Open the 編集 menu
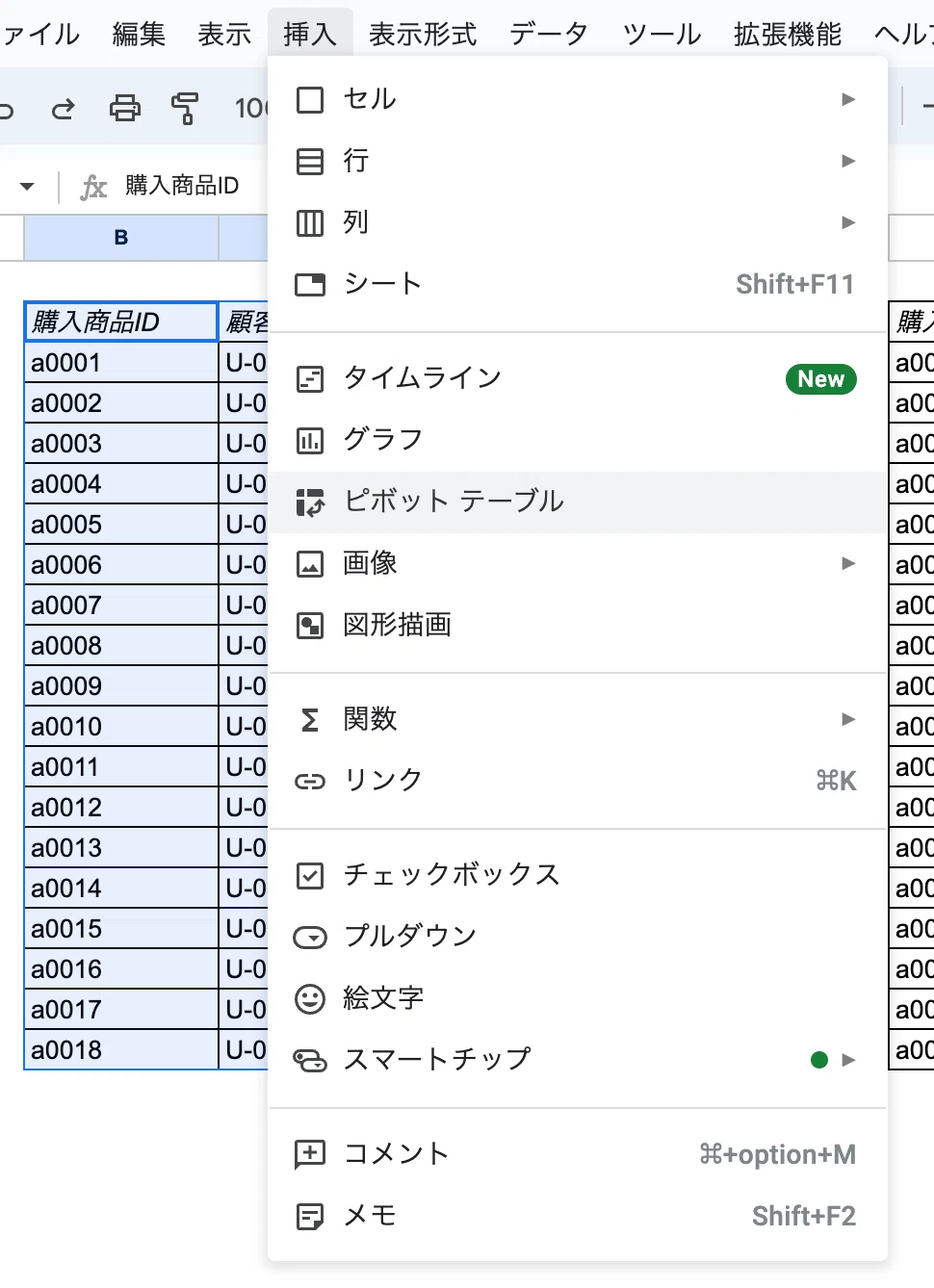 pyautogui.click(x=139, y=34)
